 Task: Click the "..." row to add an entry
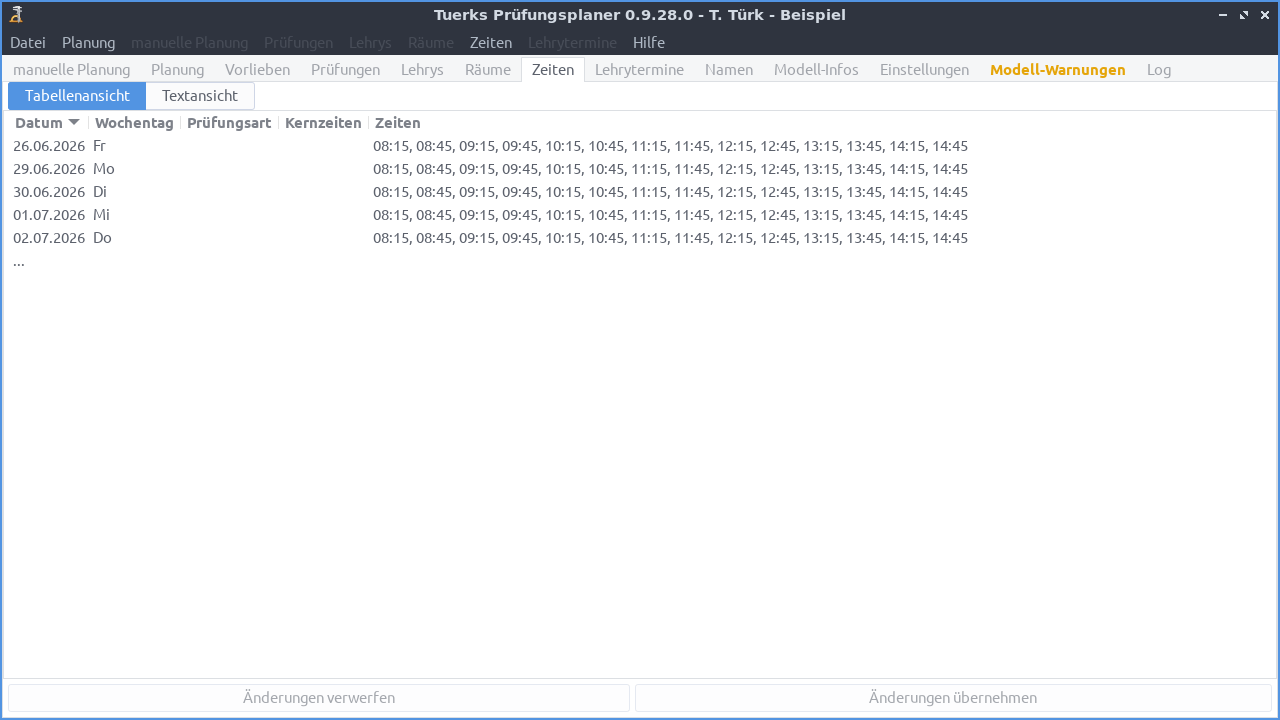point(18,261)
